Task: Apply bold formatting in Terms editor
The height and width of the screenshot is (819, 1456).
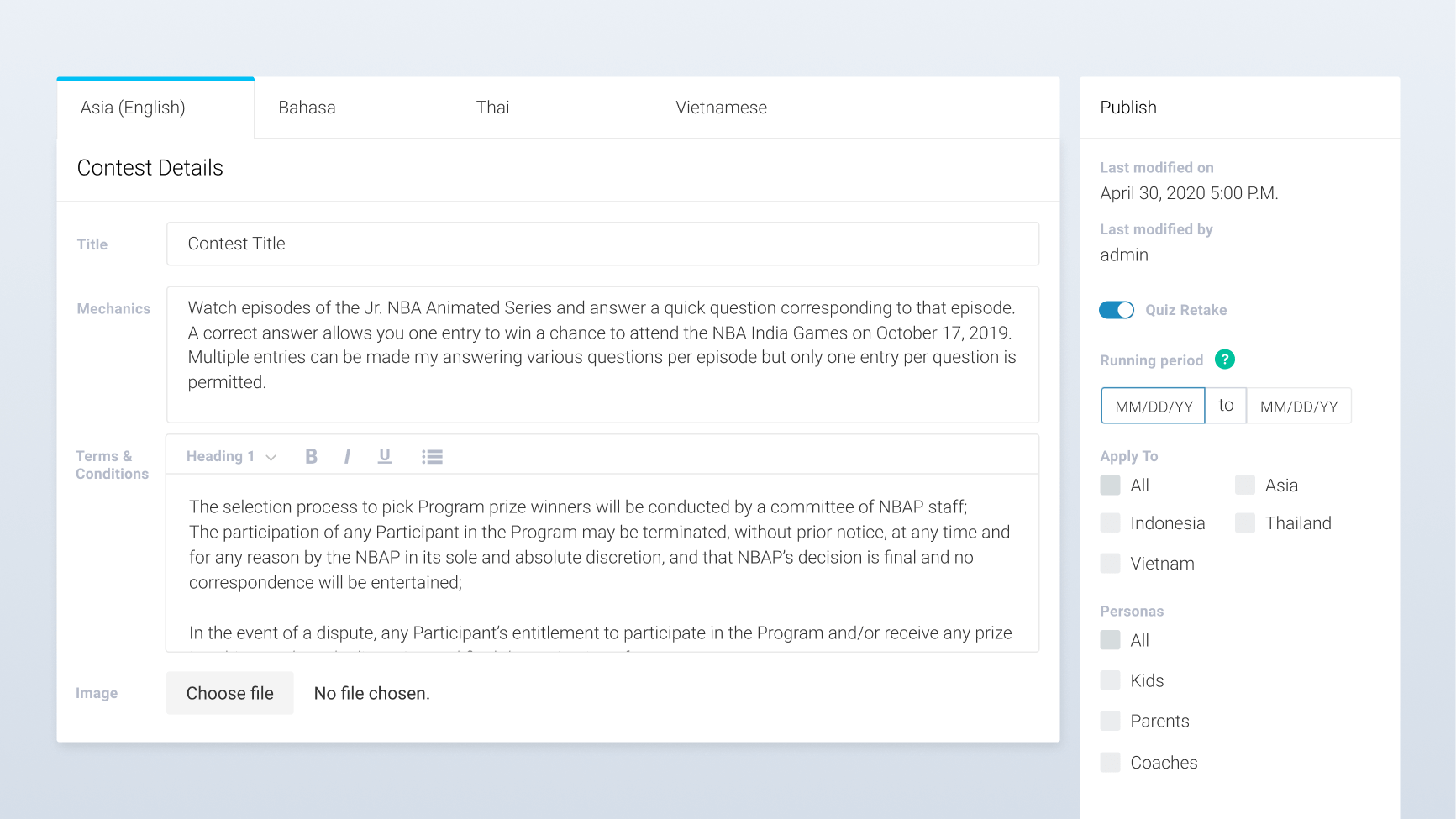Action: pos(311,456)
